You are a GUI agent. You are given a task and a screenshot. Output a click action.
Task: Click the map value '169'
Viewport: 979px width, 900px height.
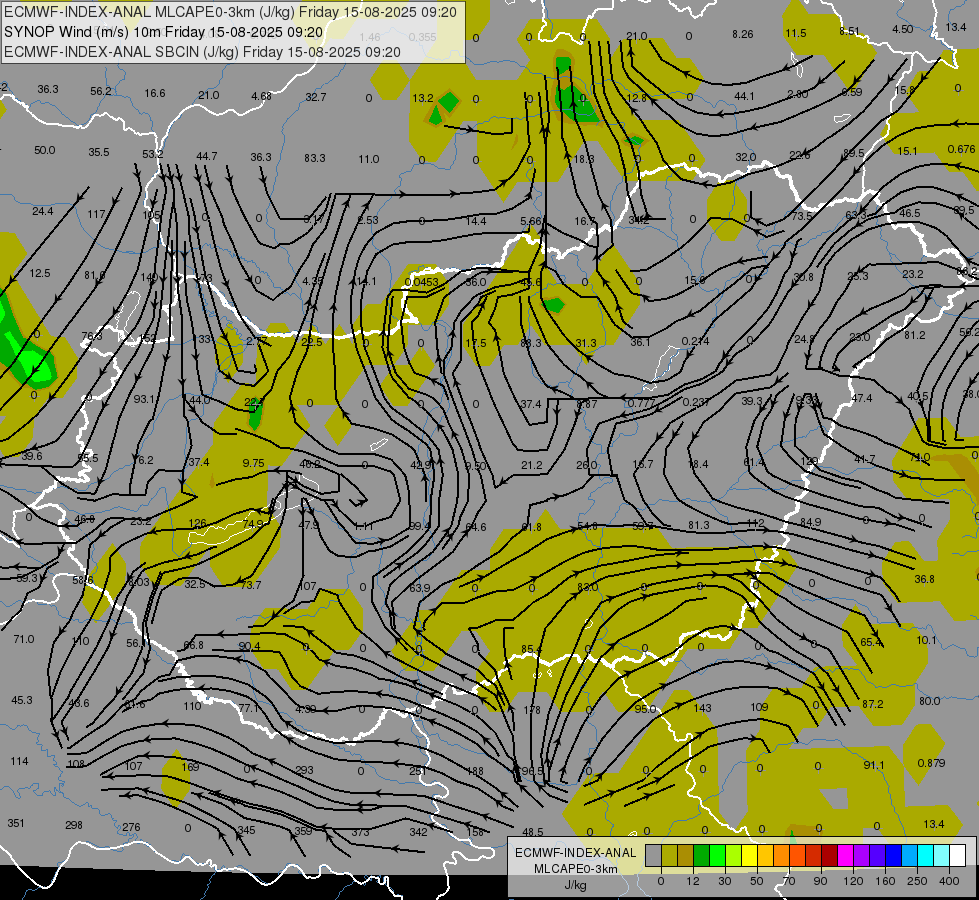point(190,767)
